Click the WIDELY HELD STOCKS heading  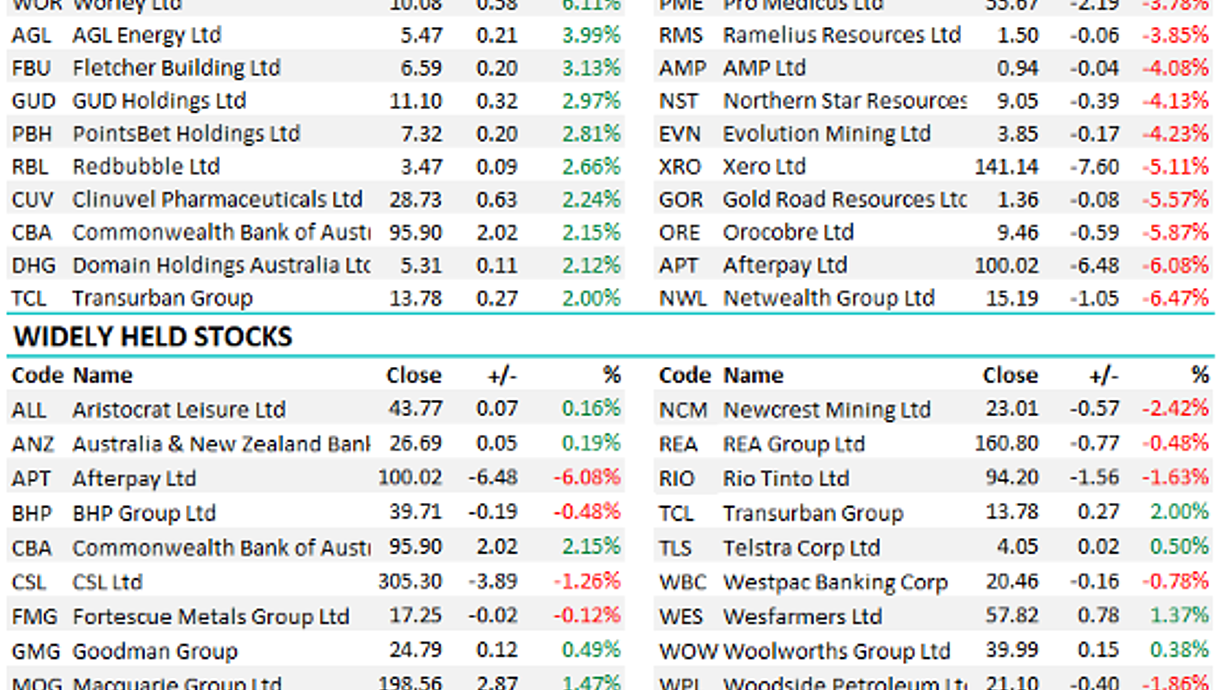pyautogui.click(x=152, y=336)
